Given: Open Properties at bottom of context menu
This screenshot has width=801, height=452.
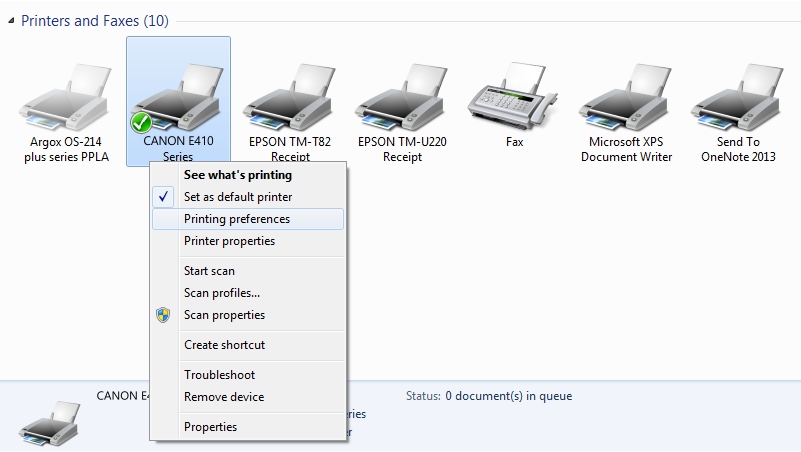Looking at the screenshot, I should click(x=210, y=427).
